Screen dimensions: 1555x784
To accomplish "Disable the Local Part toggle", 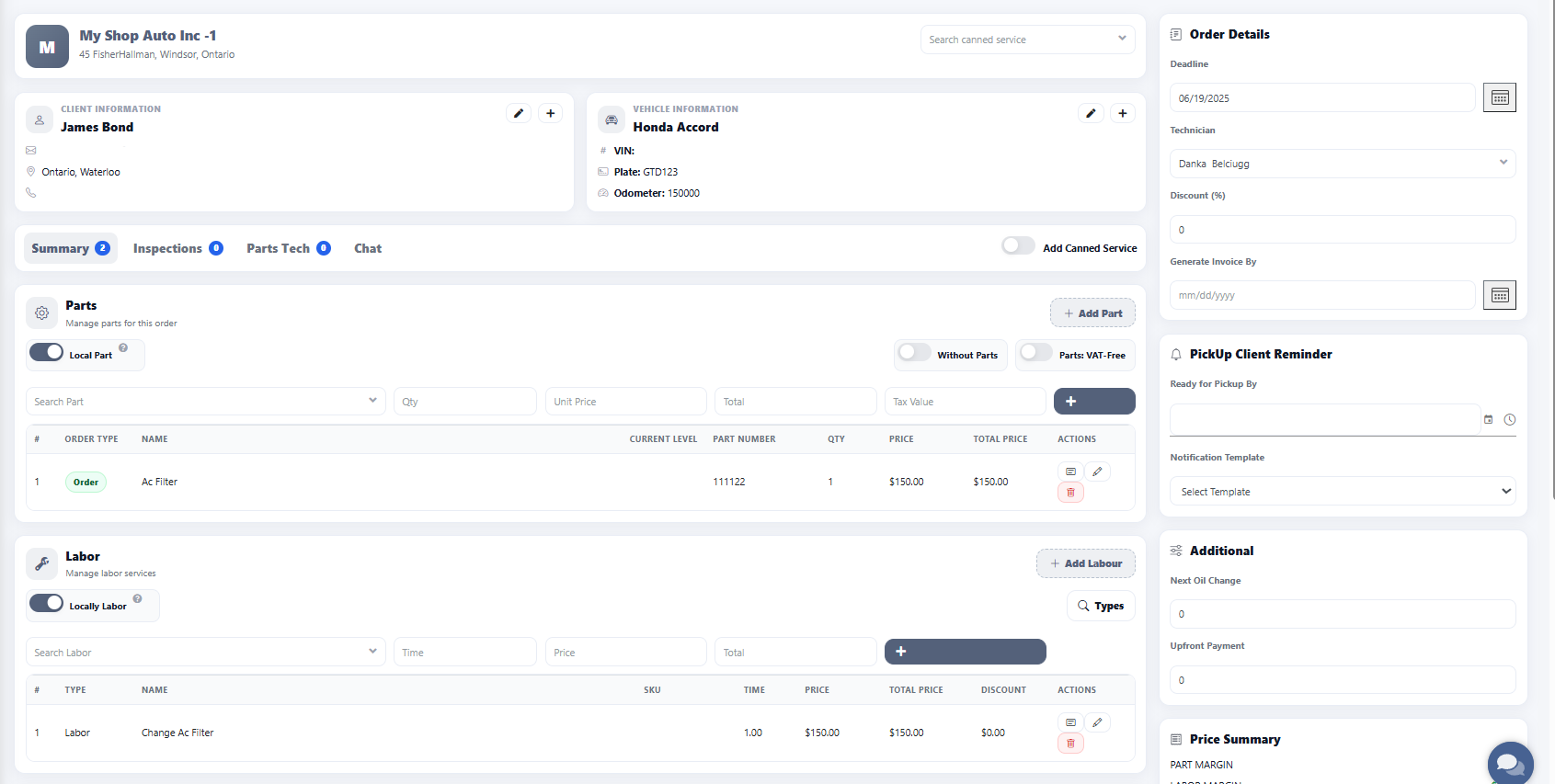I will pyautogui.click(x=47, y=353).
